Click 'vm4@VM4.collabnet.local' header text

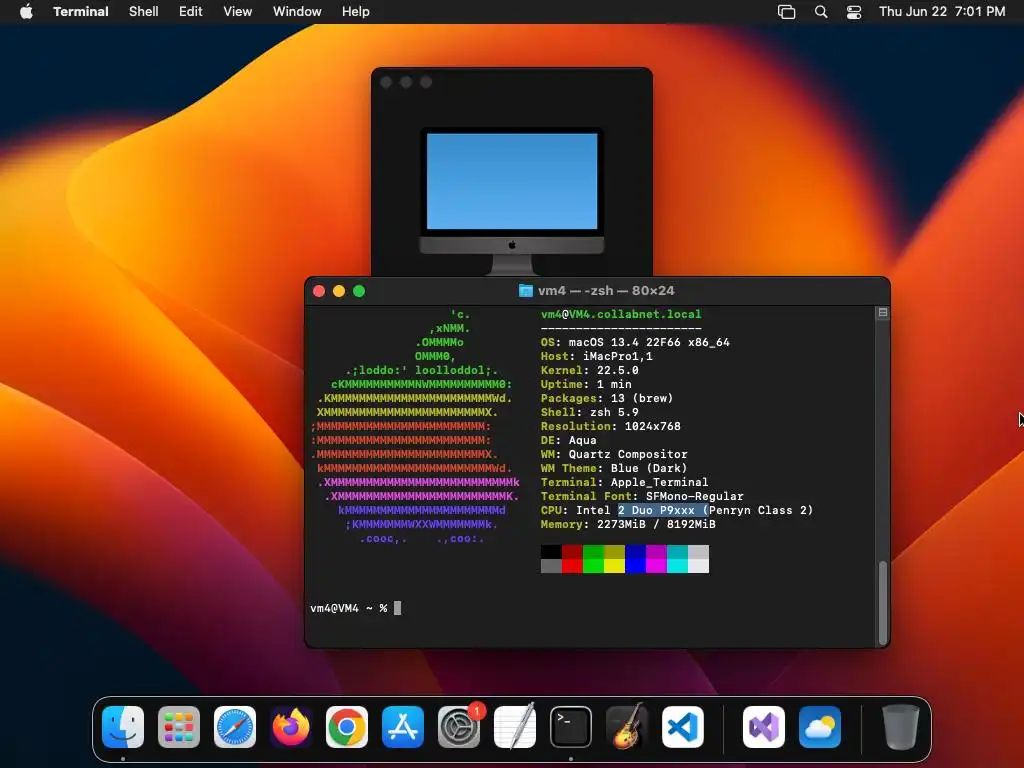(621, 314)
